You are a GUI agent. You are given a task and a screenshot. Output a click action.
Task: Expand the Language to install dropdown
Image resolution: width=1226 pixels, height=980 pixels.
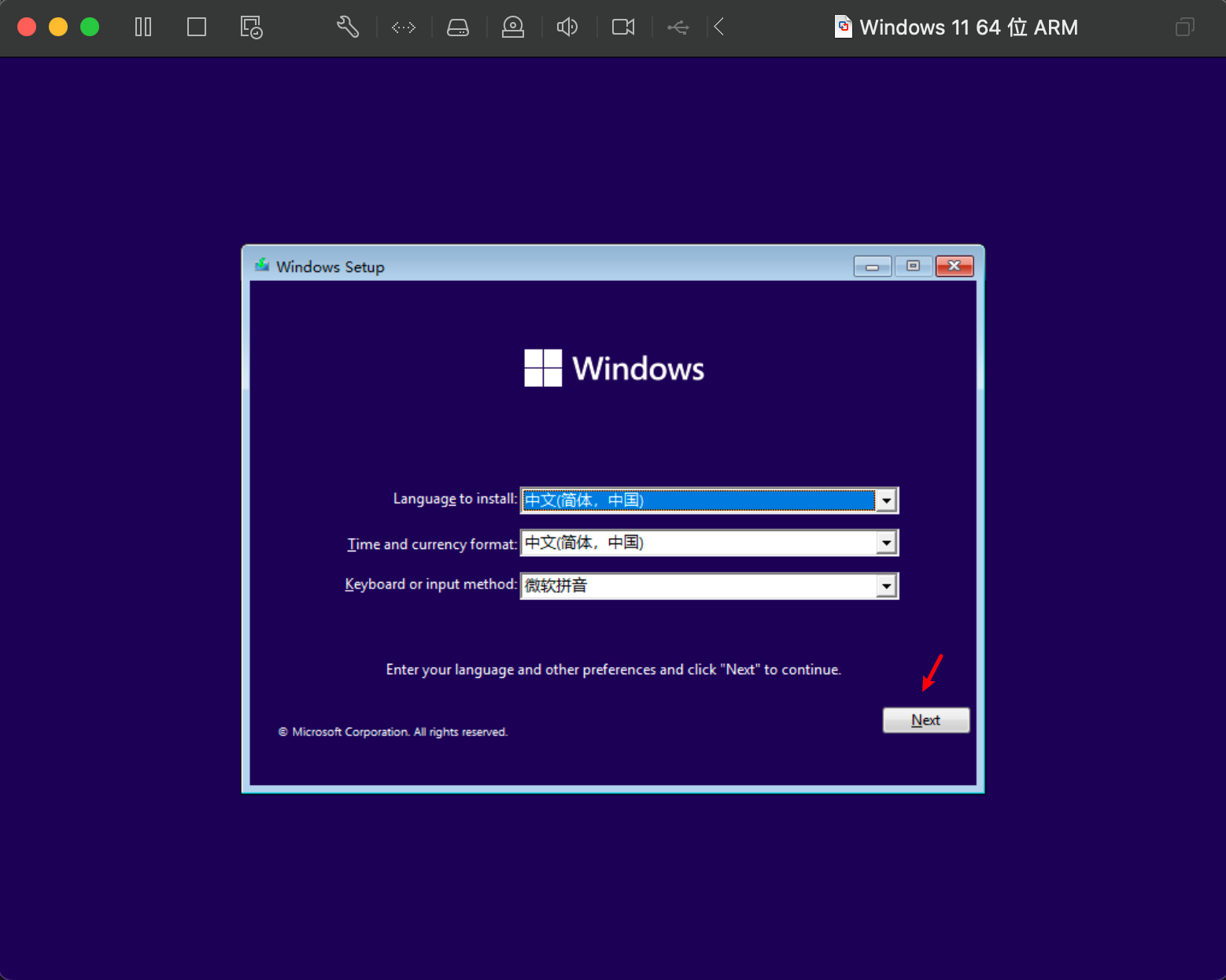[886, 500]
